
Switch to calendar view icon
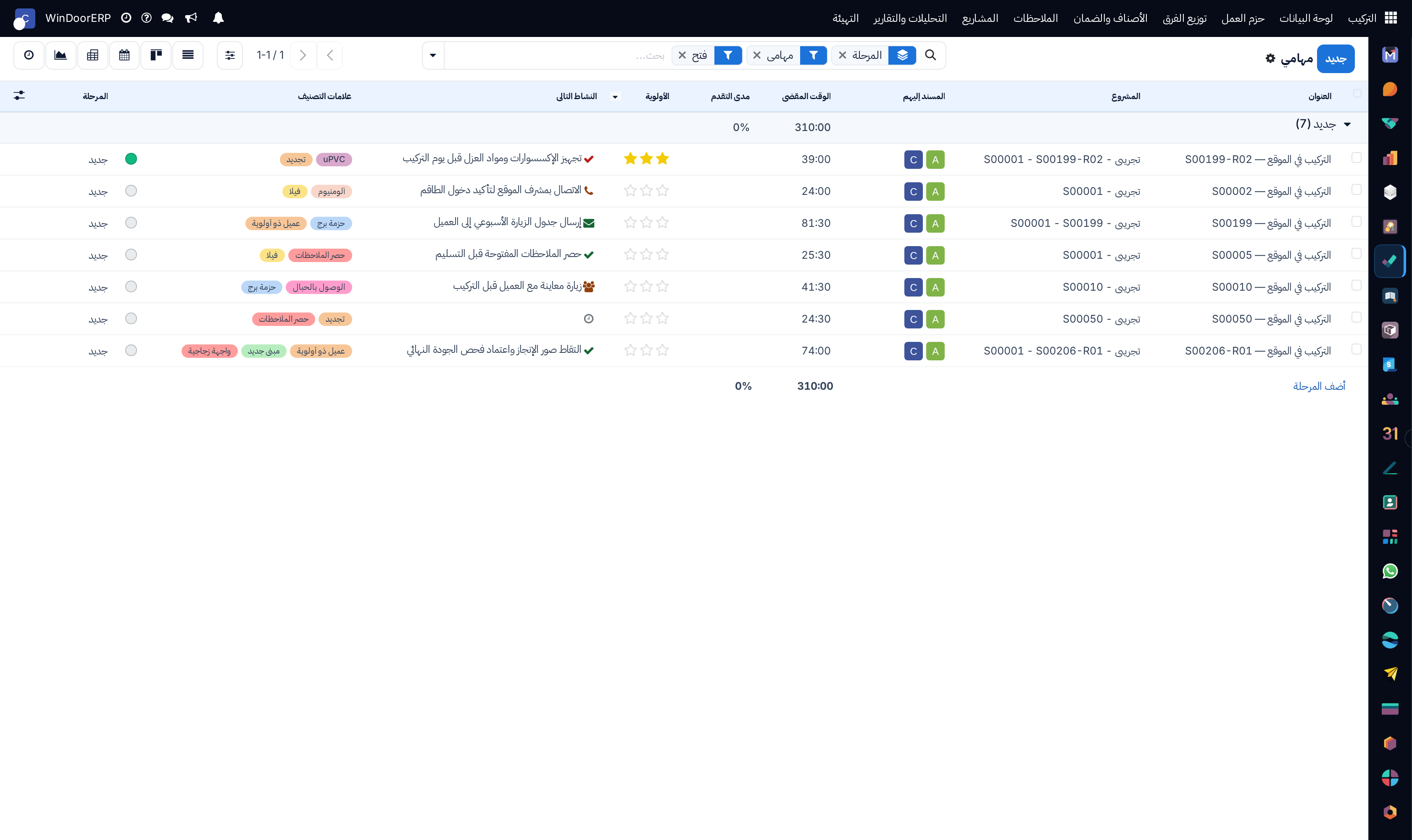pyautogui.click(x=124, y=55)
